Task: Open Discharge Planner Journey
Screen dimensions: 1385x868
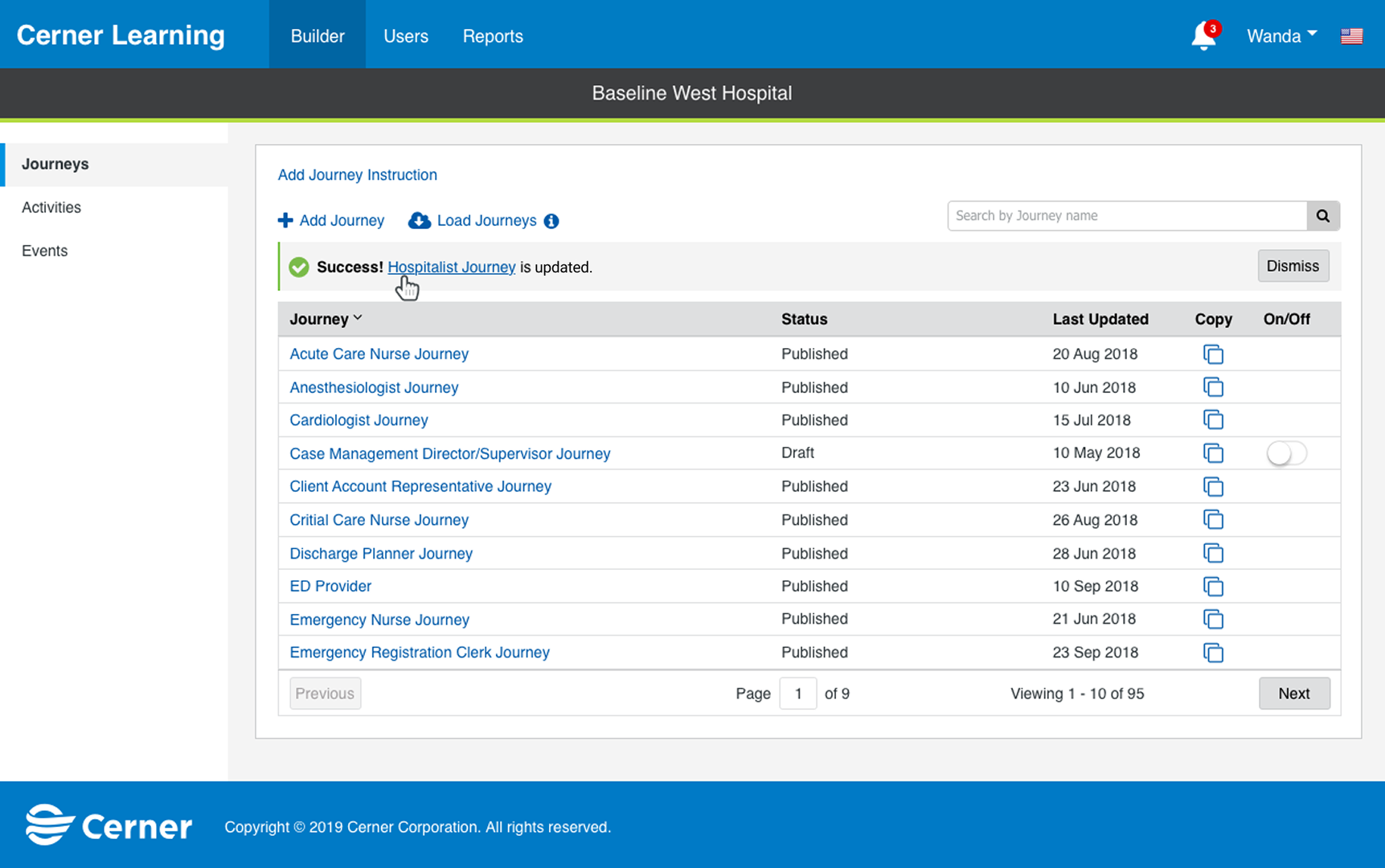Action: point(381,553)
